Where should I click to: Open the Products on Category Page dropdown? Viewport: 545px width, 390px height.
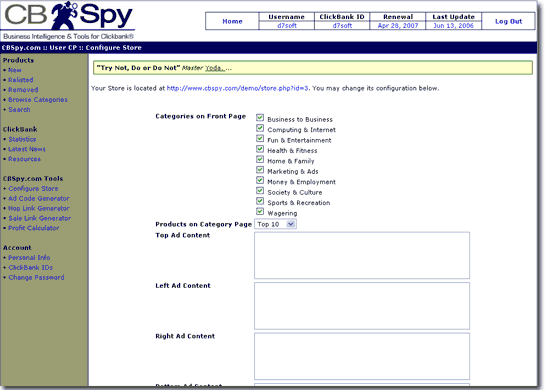pyautogui.click(x=275, y=224)
